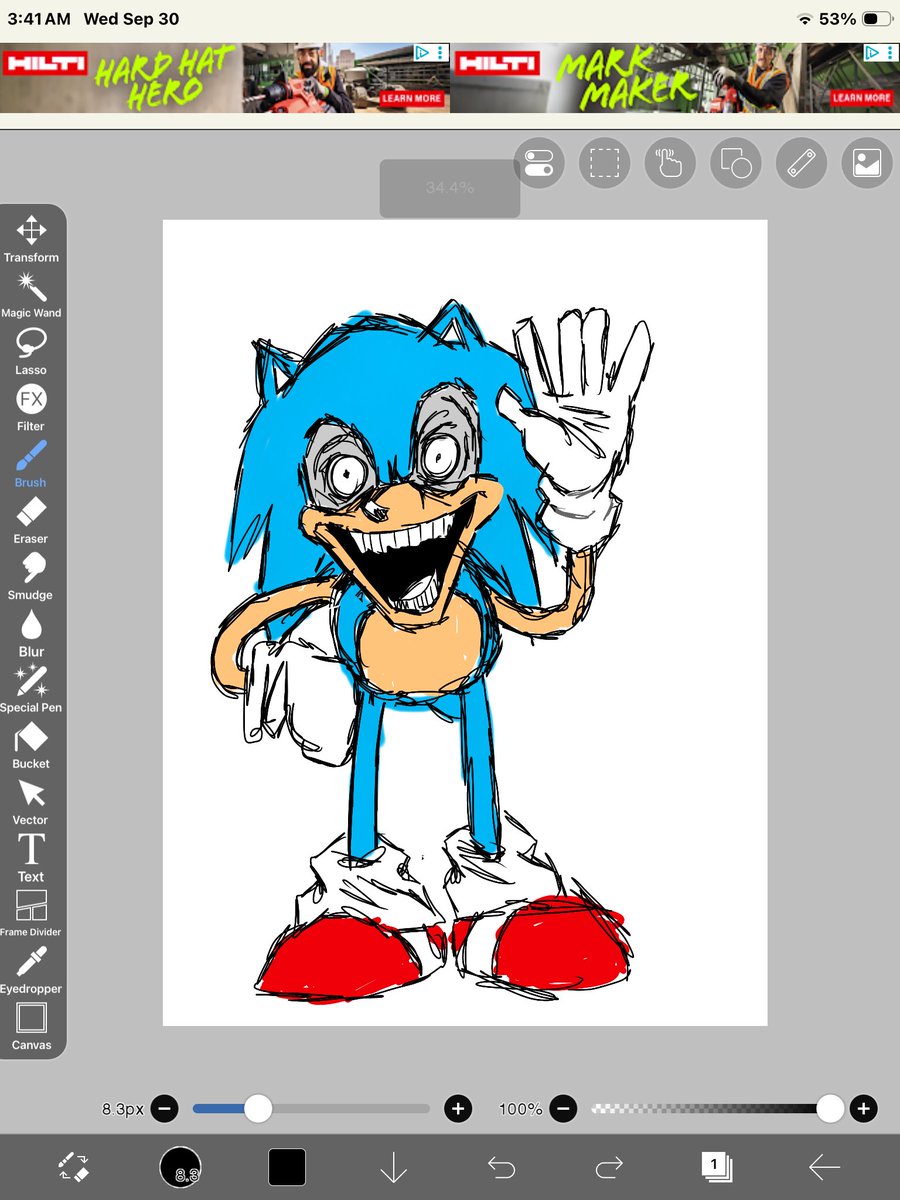Increase opacity with plus button
This screenshot has height=1200, width=900.
pos(863,1108)
